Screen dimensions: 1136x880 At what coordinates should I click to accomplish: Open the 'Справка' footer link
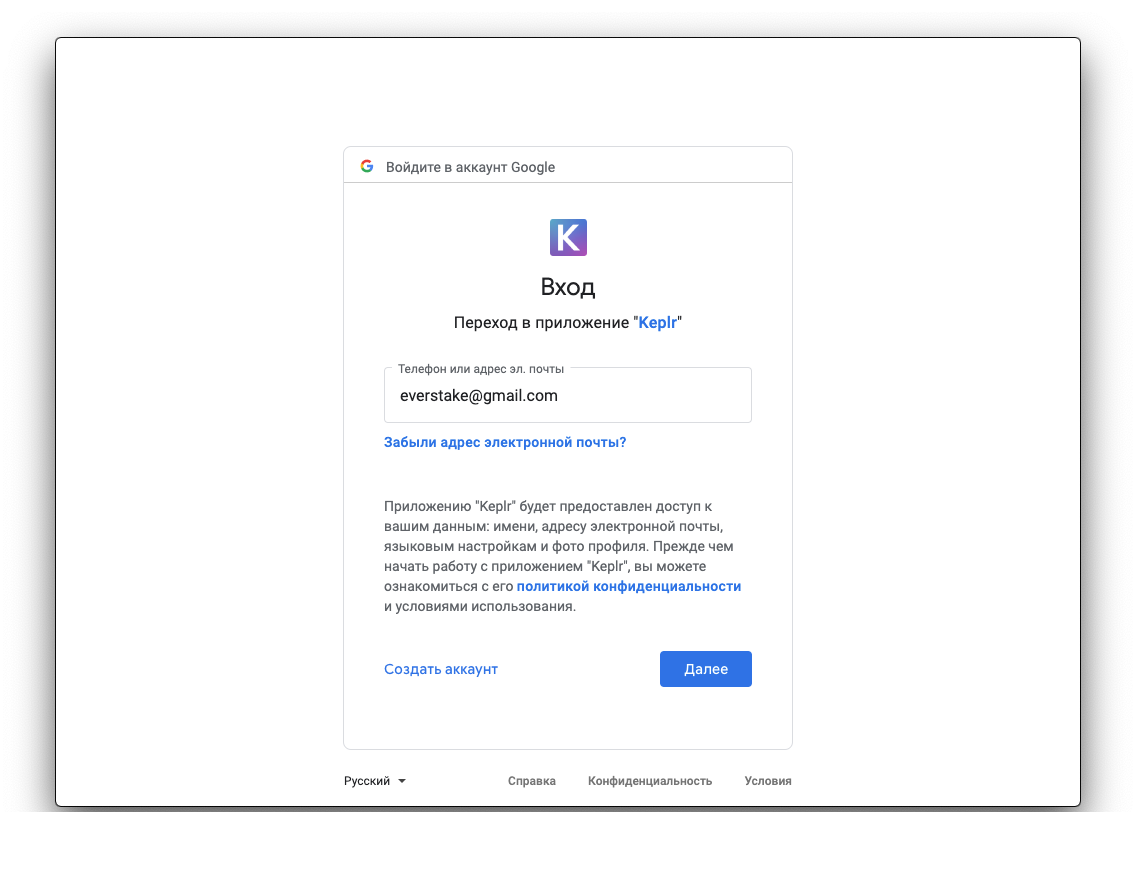[x=532, y=781]
